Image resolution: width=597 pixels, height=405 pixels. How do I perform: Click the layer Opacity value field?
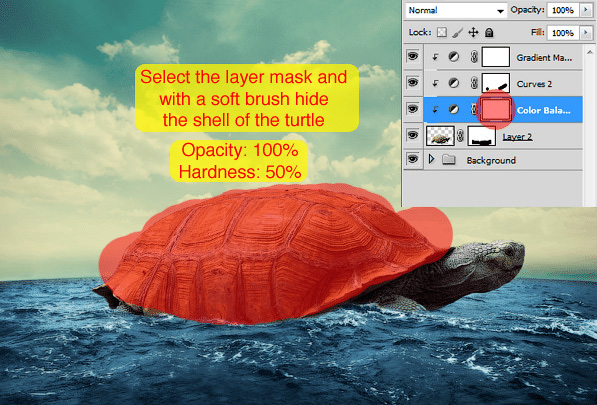coord(563,11)
